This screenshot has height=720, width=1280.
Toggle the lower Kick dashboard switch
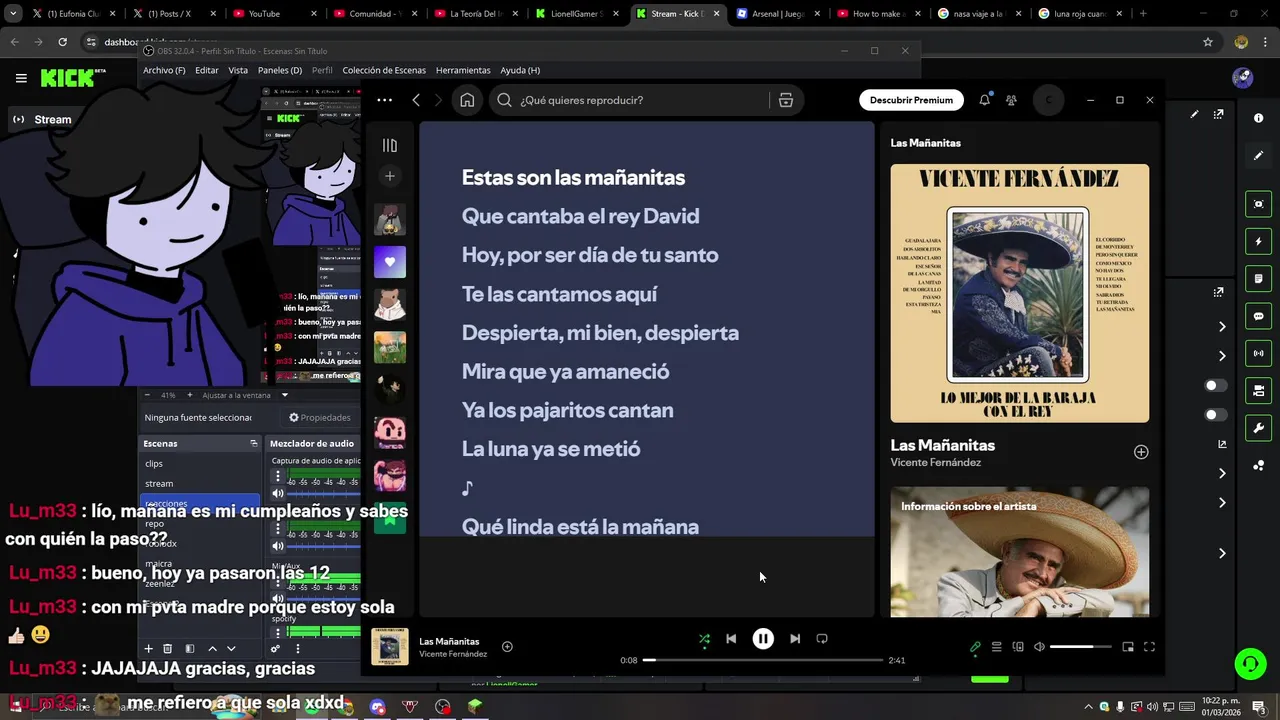click(1215, 415)
